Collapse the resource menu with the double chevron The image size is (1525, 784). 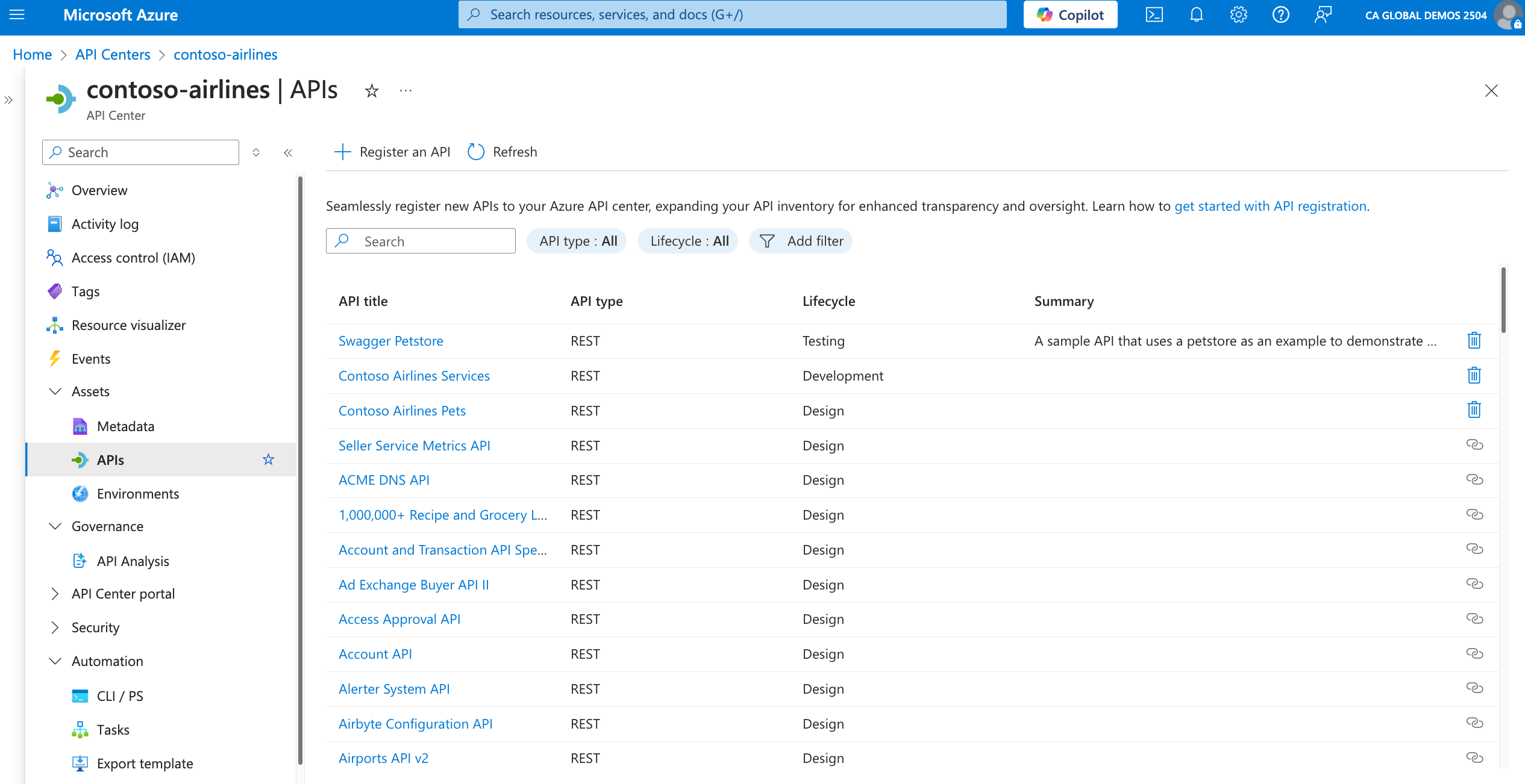click(288, 152)
